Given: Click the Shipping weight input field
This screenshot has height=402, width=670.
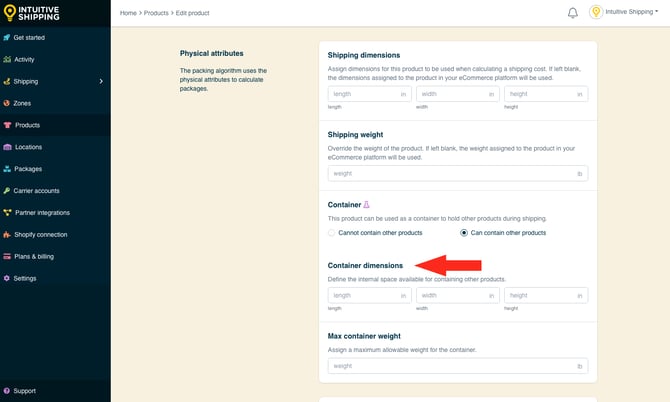Looking at the screenshot, I should [x=457, y=173].
